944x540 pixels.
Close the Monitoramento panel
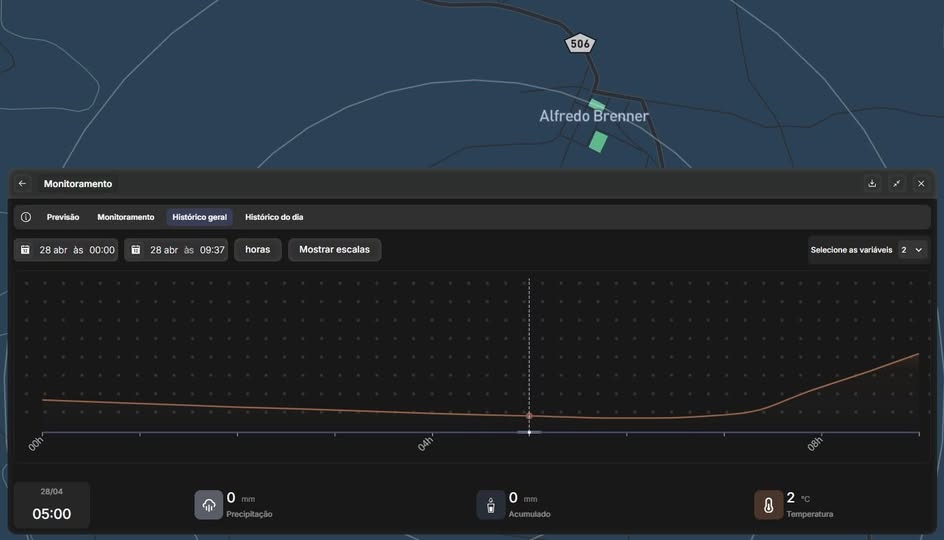point(921,184)
